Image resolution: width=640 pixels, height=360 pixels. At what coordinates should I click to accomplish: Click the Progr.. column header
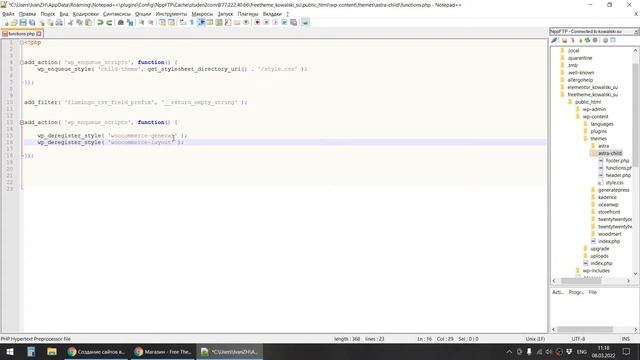pos(576,292)
